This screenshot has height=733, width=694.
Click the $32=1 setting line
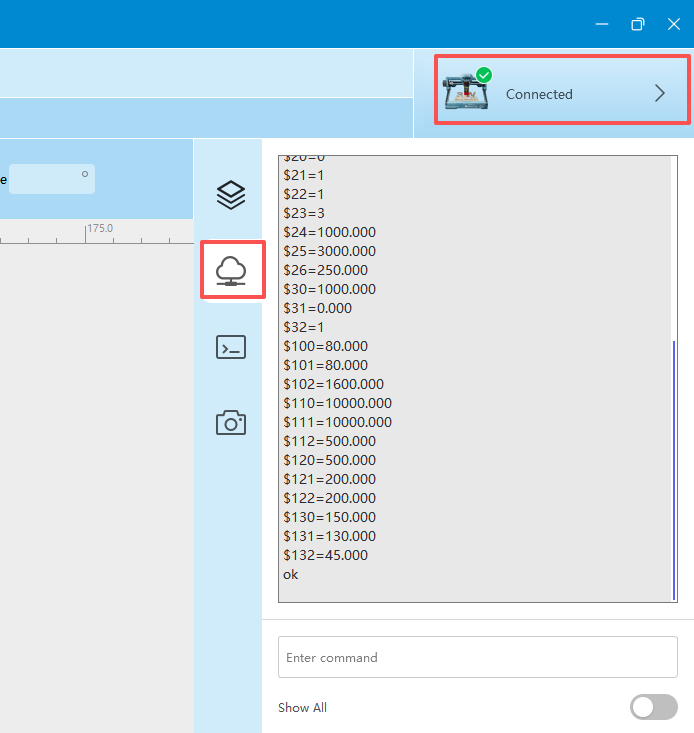(x=303, y=327)
